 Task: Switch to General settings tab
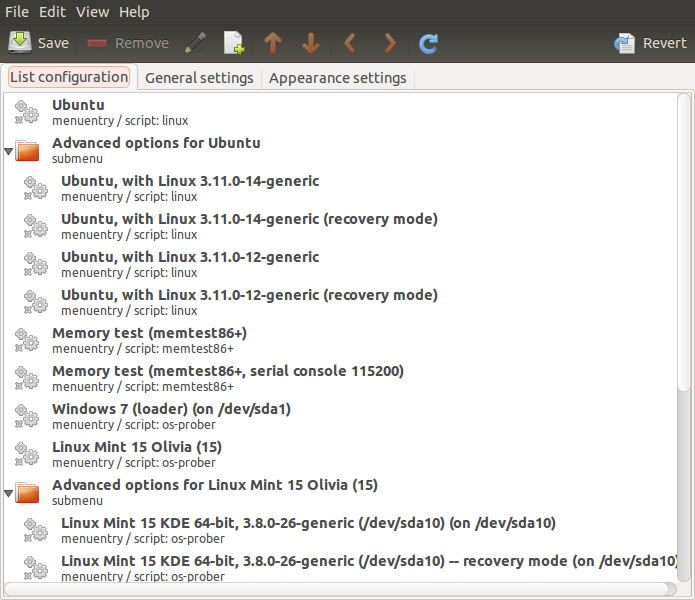(x=199, y=78)
